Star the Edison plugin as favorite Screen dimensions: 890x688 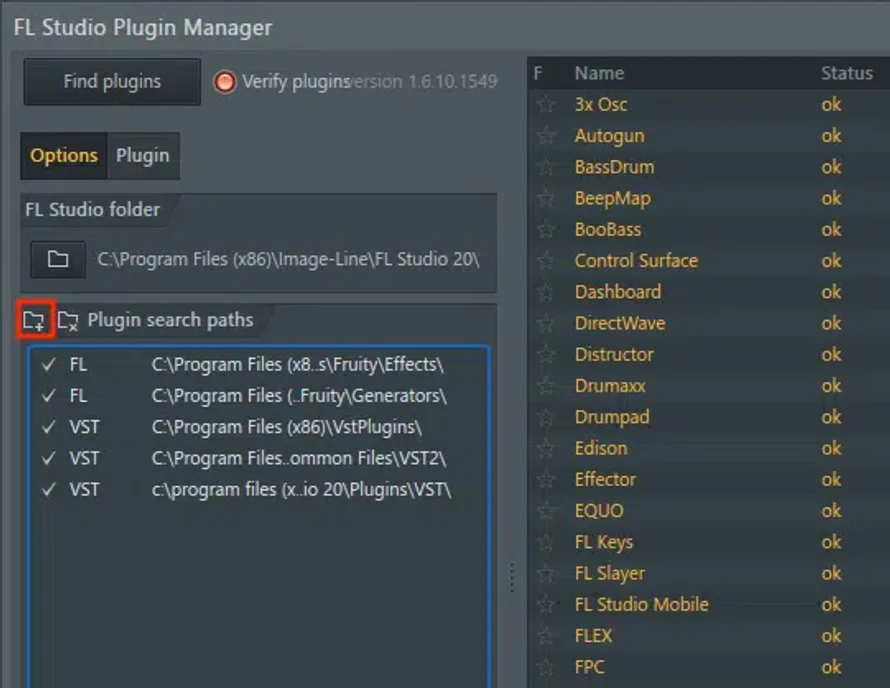[546, 449]
